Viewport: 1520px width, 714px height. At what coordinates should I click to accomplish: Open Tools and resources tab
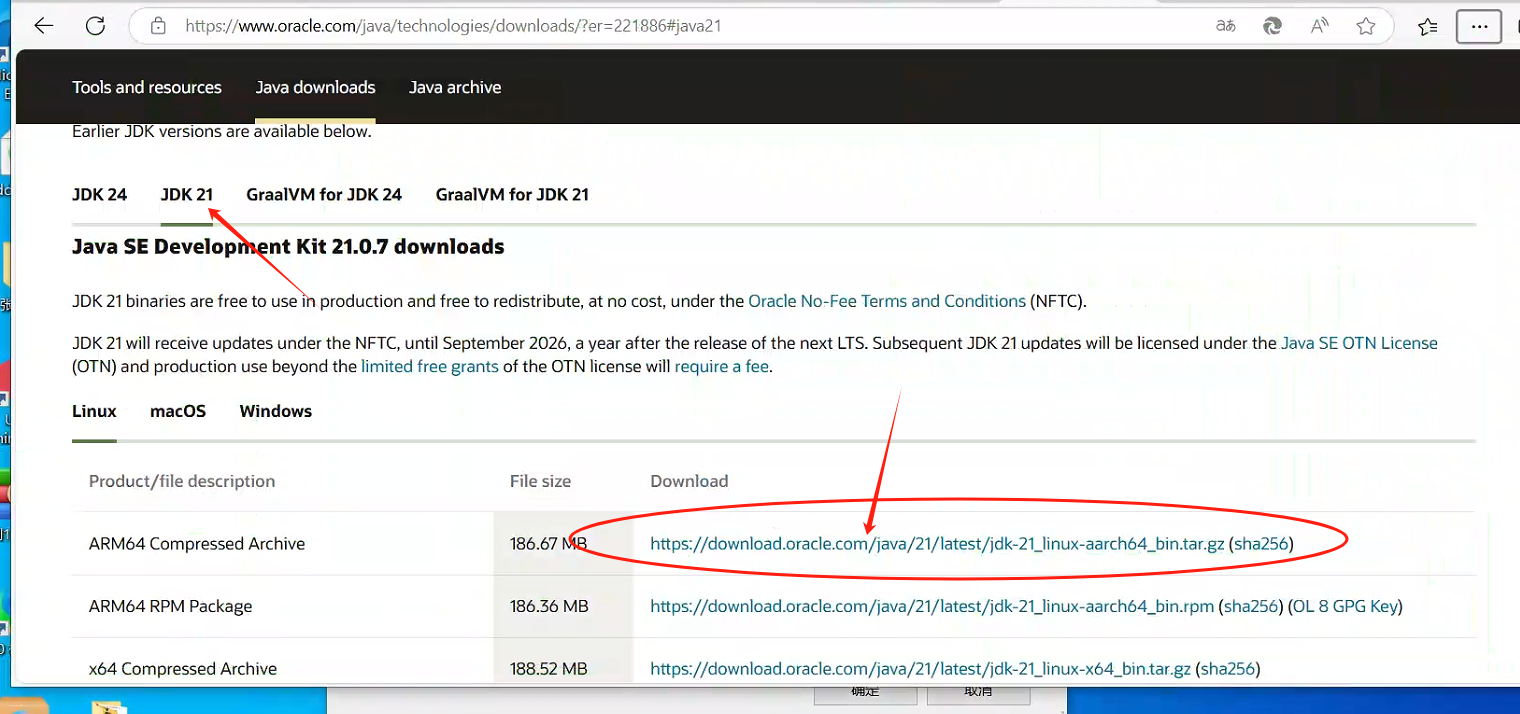pos(147,87)
